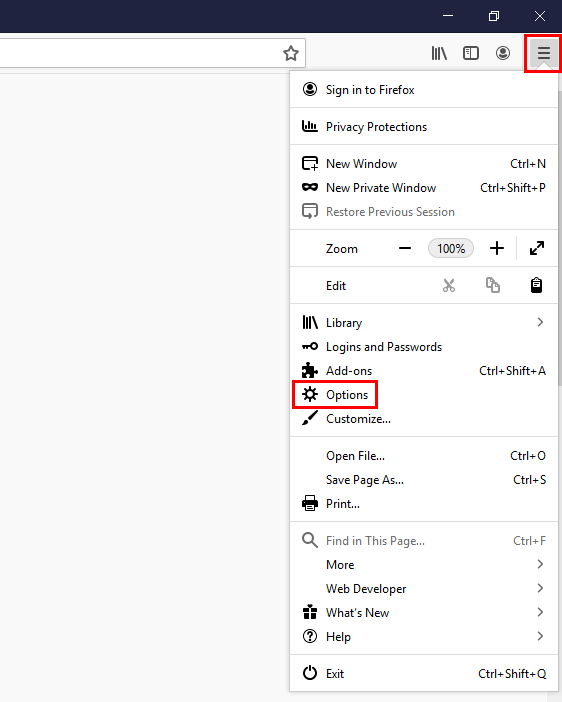The image size is (562, 702).
Task: Click the Ctrl+Shift+Q shortcut text
Action: tap(512, 673)
